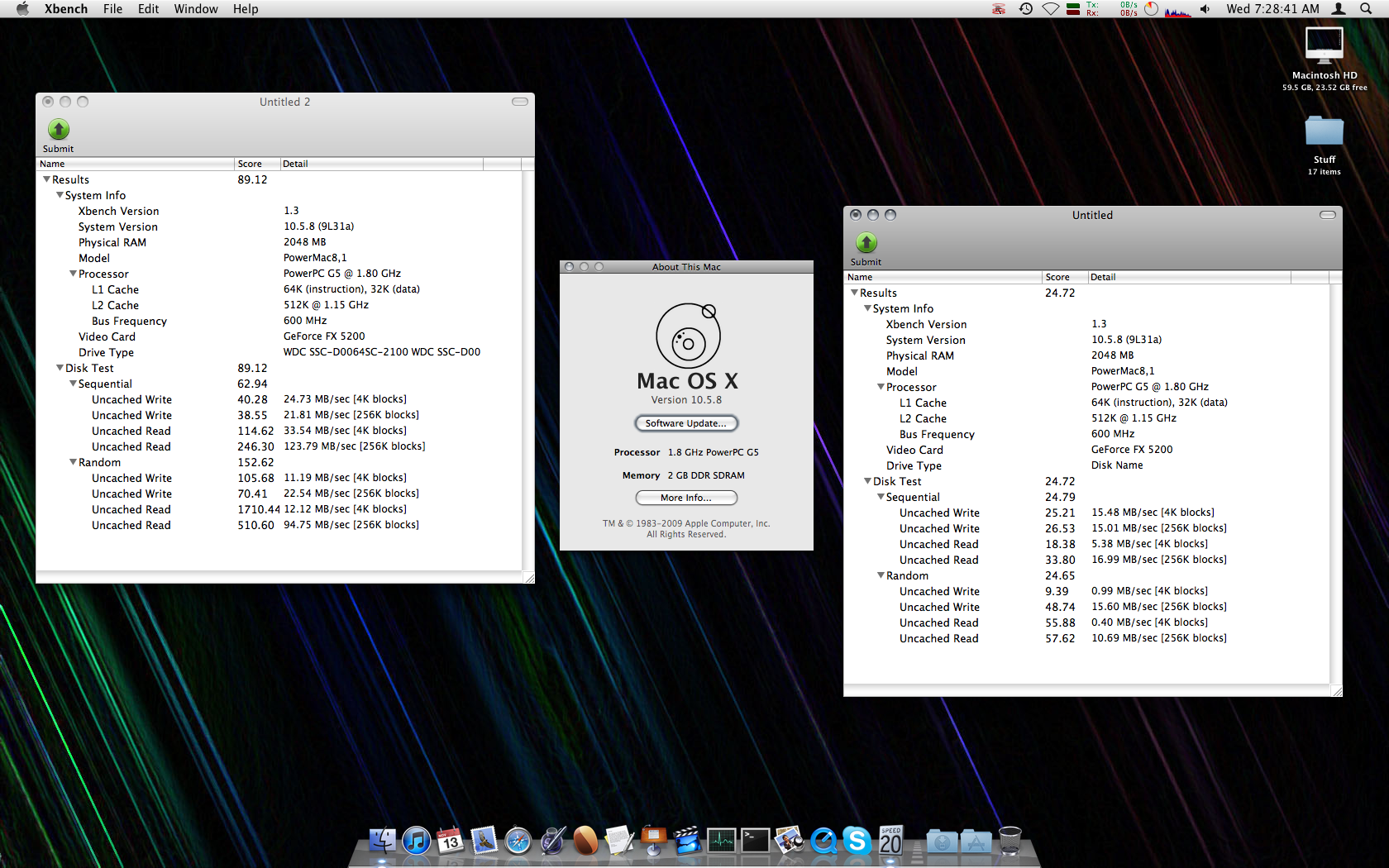The height and width of the screenshot is (868, 1389).
Task: Open Downloads stack in dock
Action: pos(942,842)
